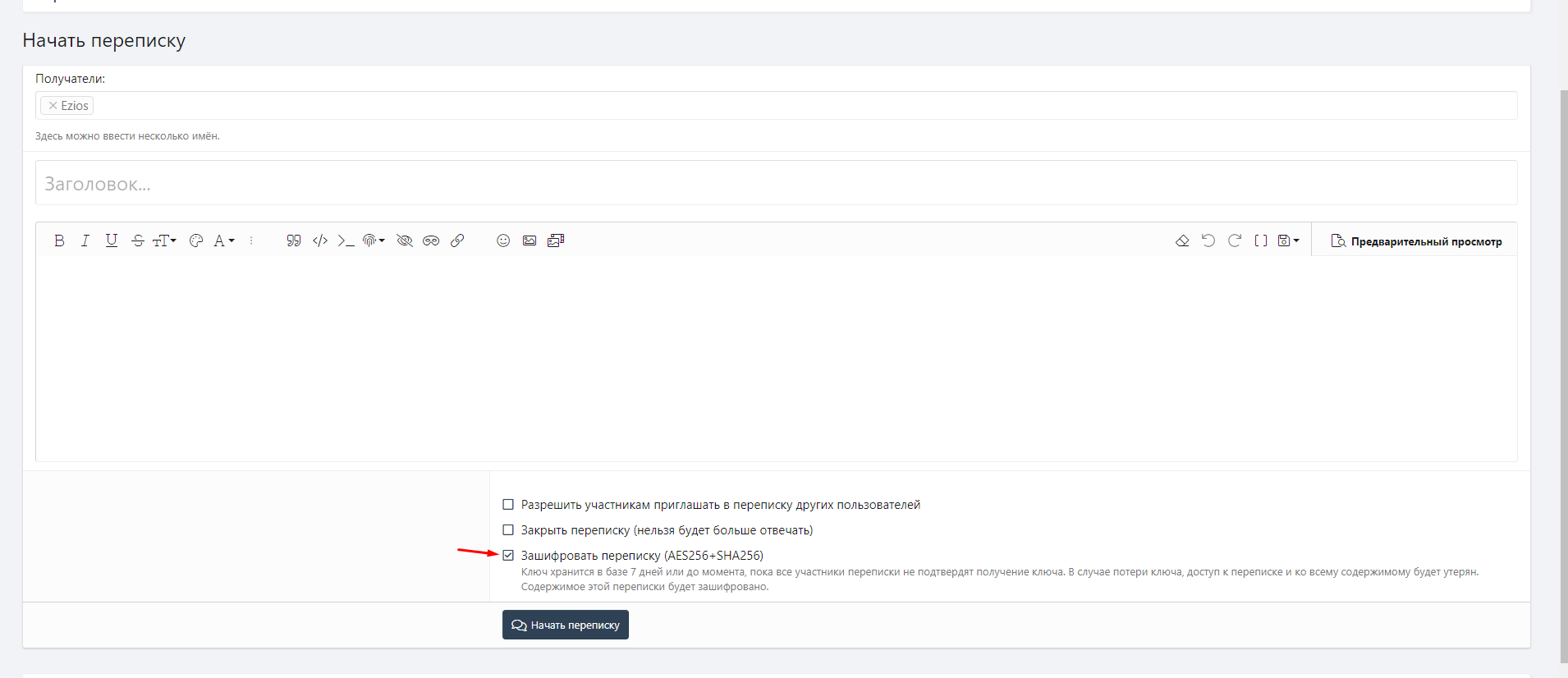The height and width of the screenshot is (678, 1568).
Task: Remove formatting with the eraser icon
Action: point(1182,241)
